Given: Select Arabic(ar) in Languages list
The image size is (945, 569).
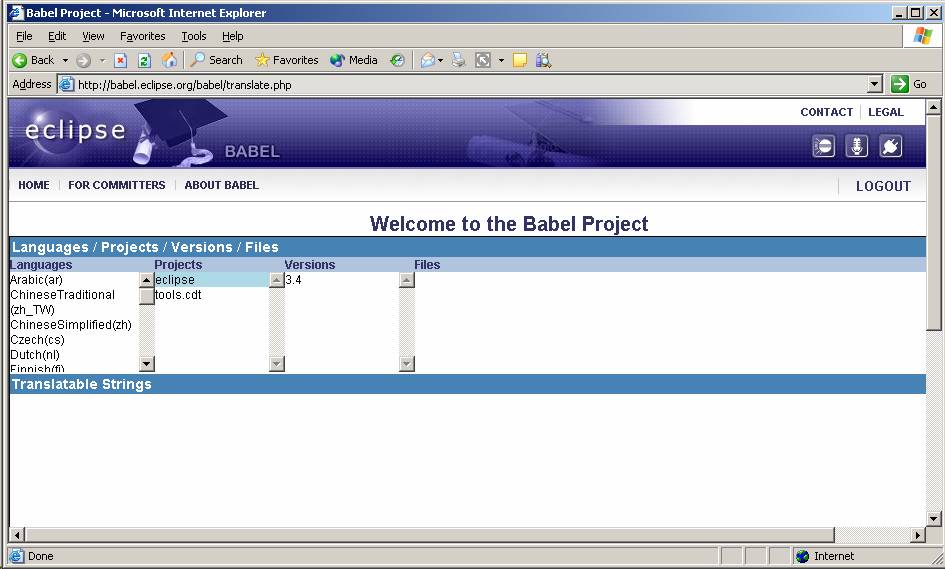Looking at the screenshot, I should 36,280.
